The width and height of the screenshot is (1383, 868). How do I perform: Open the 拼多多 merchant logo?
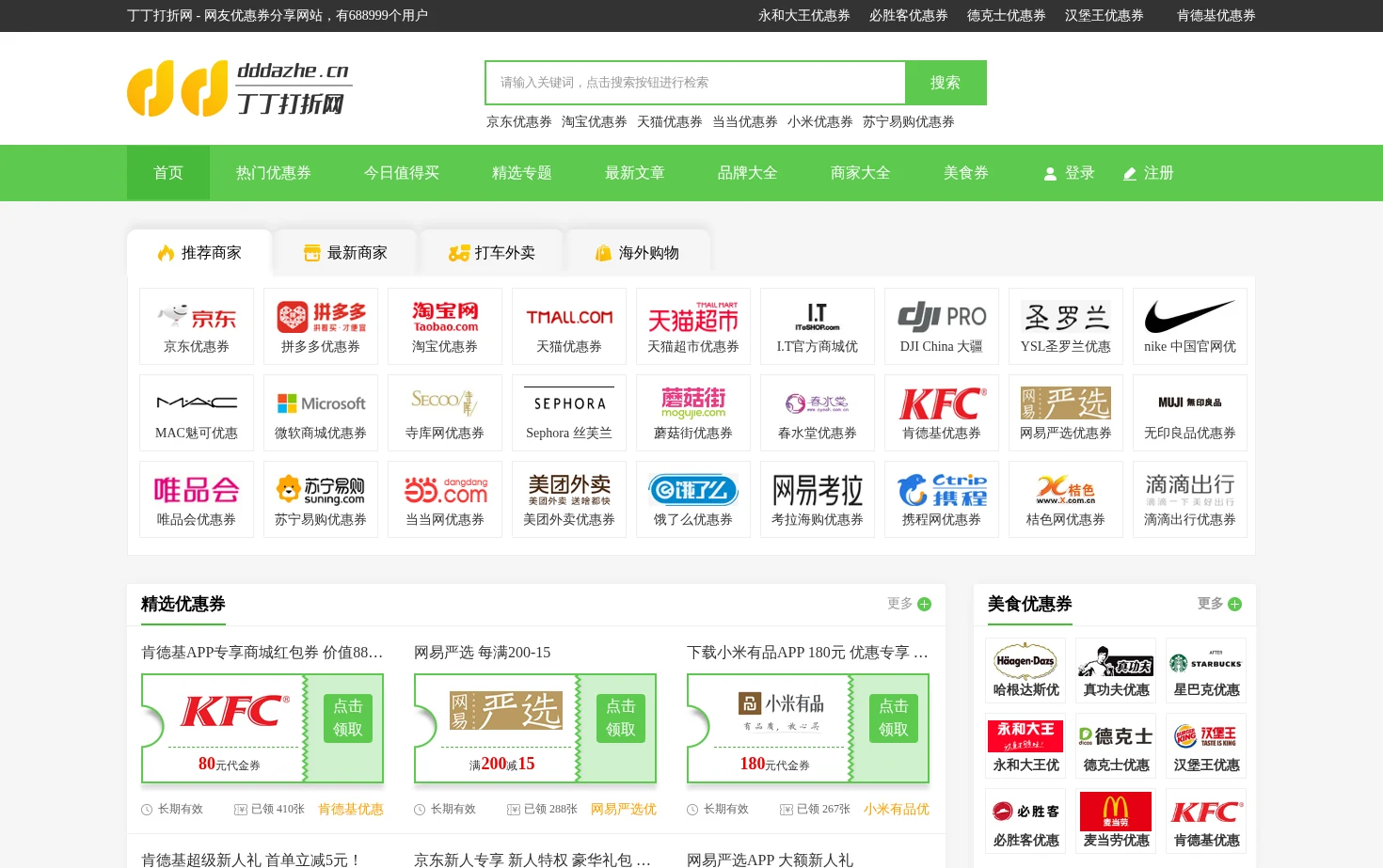coord(321,317)
